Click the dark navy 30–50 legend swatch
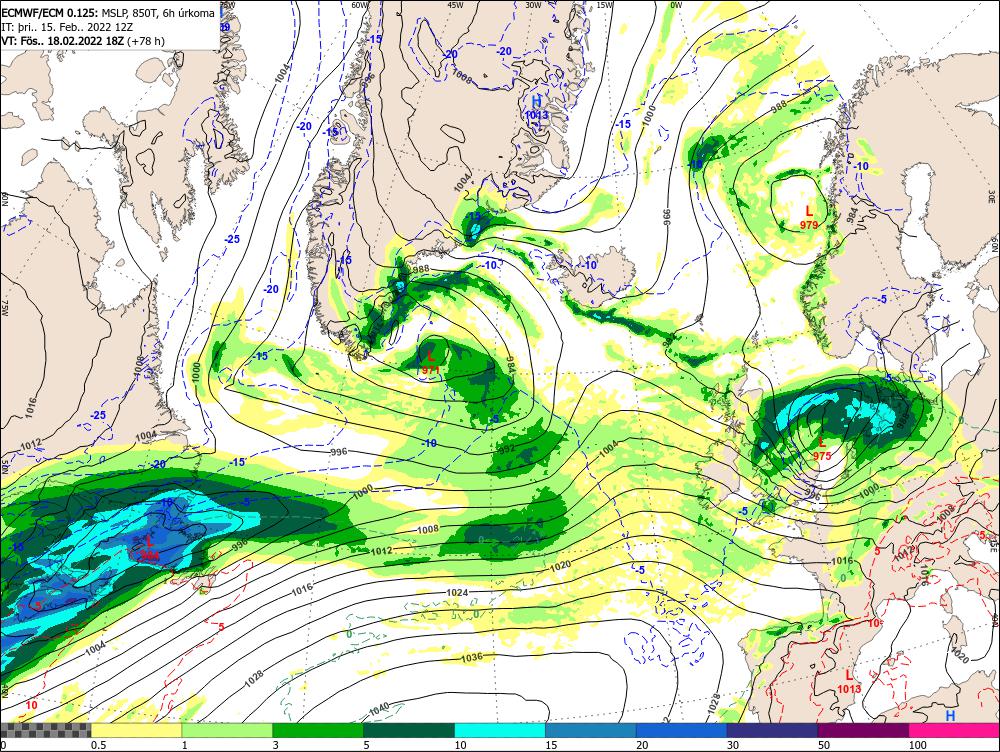The width and height of the screenshot is (1000, 752). pyautogui.click(x=772, y=730)
